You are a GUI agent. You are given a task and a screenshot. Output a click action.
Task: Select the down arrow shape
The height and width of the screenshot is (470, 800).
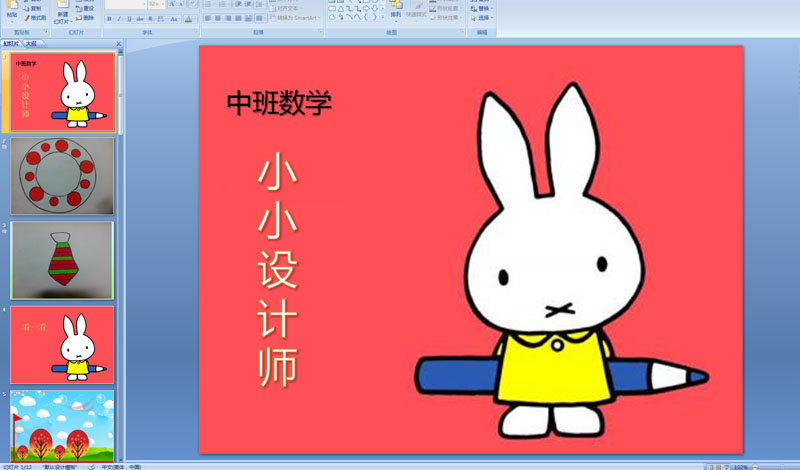(374, 9)
